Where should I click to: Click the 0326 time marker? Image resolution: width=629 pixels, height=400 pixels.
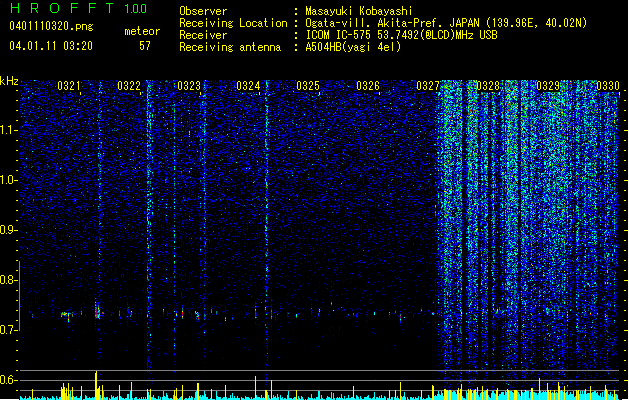point(368,86)
